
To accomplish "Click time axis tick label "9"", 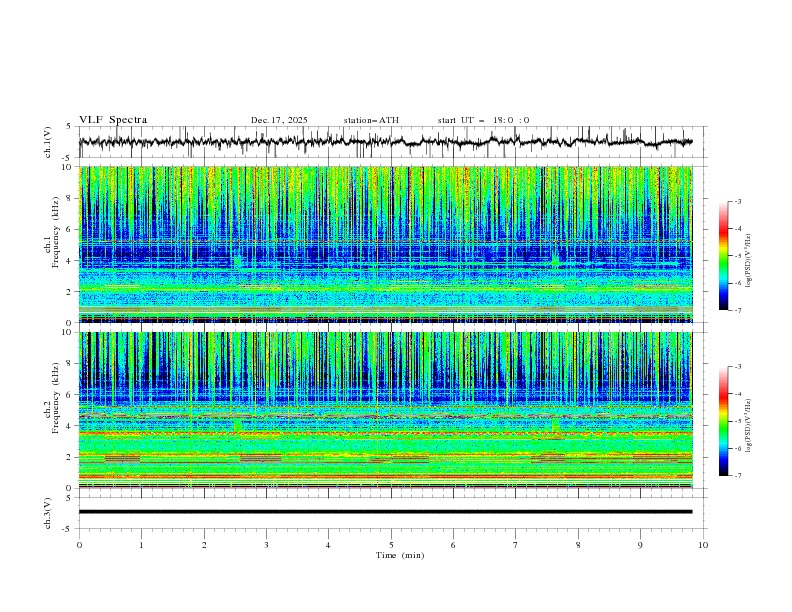I will click(640, 545).
